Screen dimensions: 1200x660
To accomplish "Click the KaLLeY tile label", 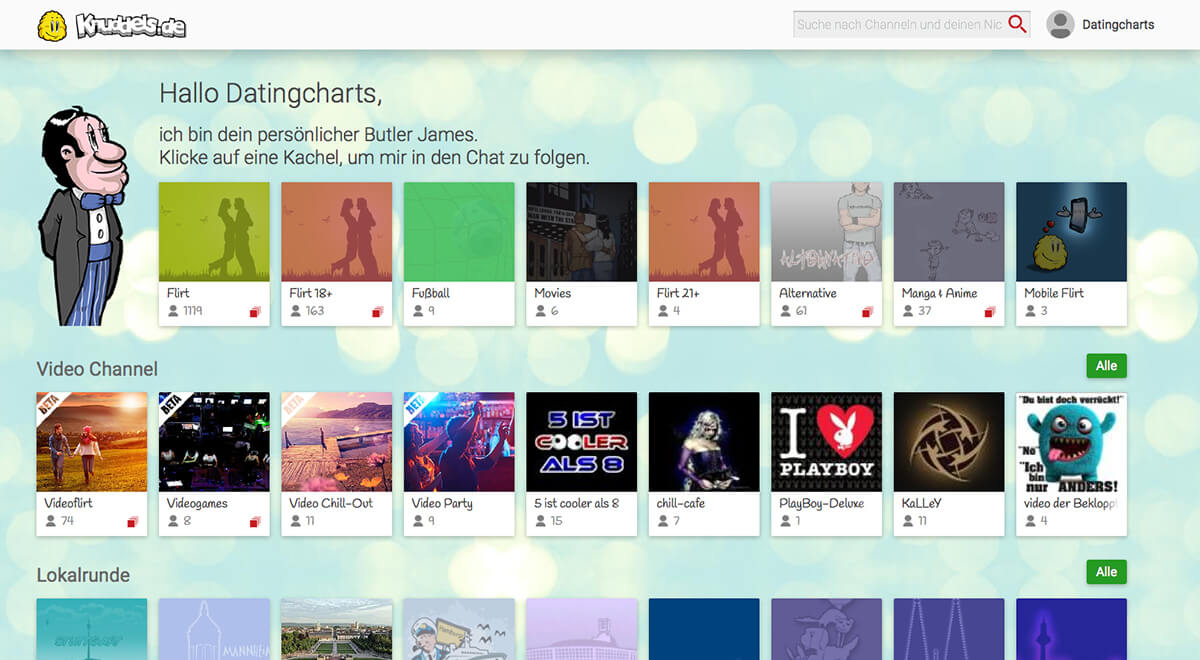I will 922,503.
